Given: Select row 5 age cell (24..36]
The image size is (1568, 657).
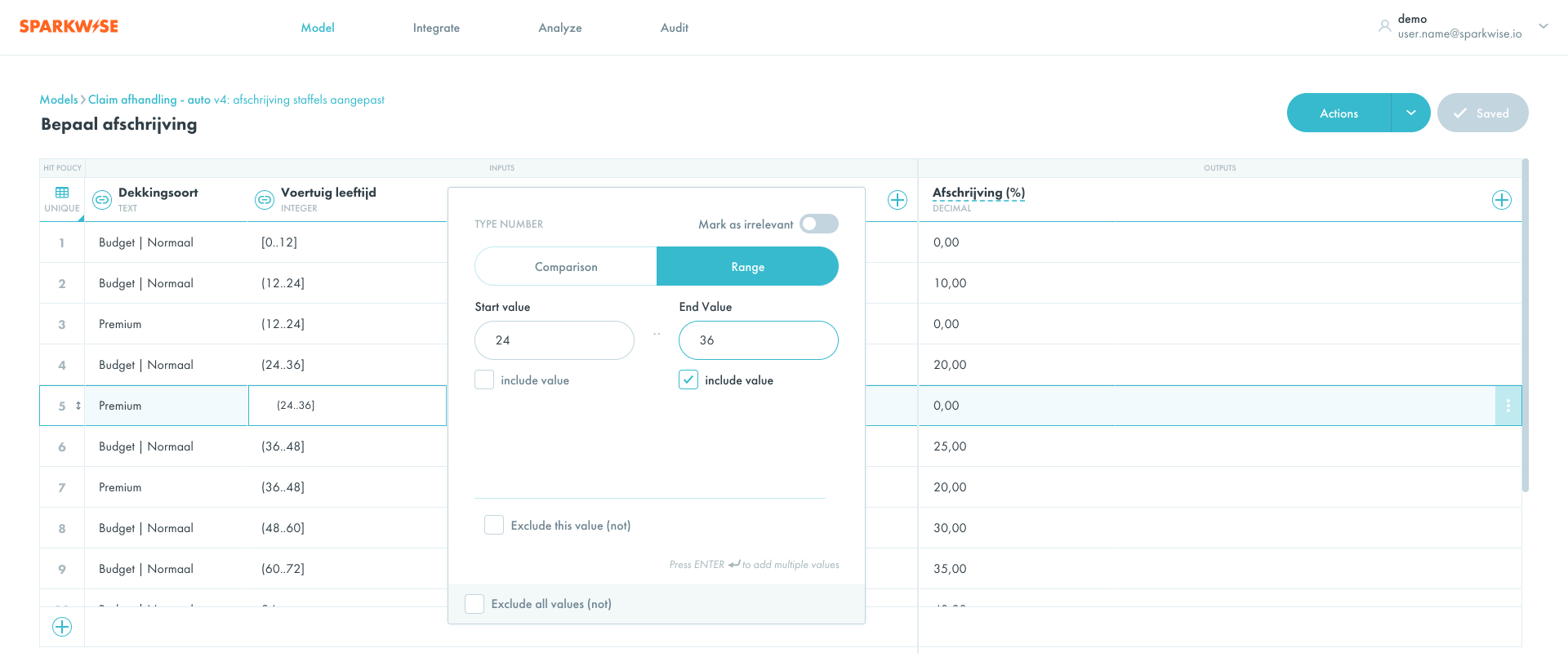Looking at the screenshot, I should (347, 406).
